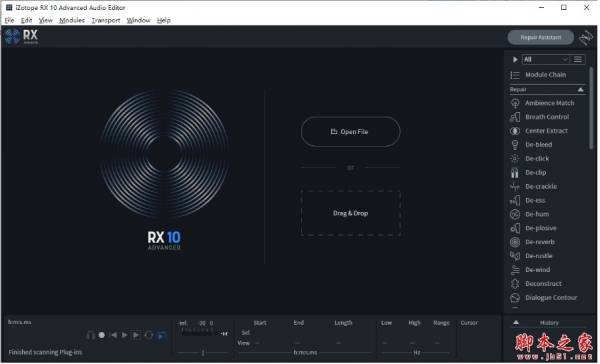Open the Center Extract module
Viewport: 600px width, 364px height.
pyautogui.click(x=540, y=131)
